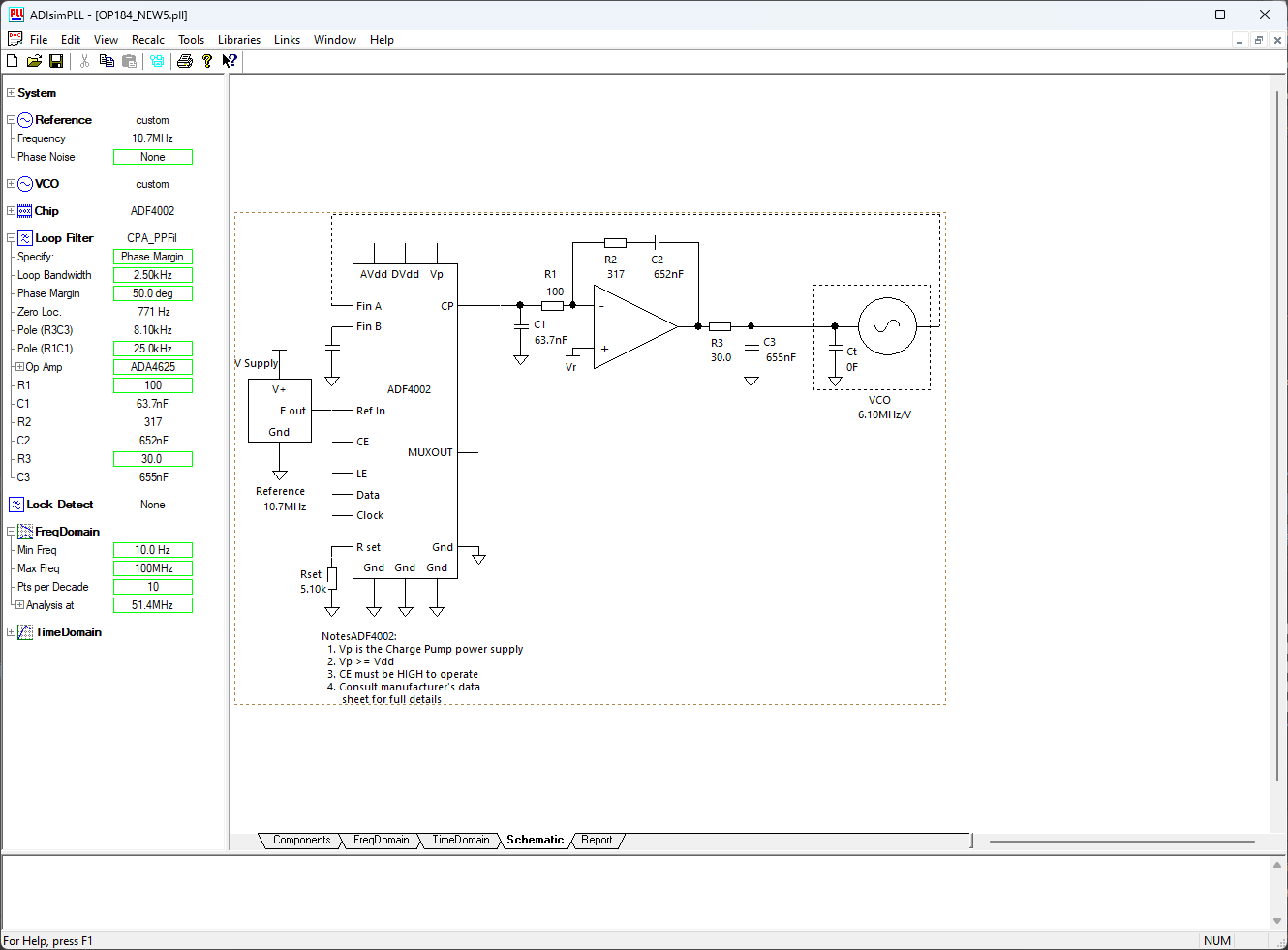Expand the VCO tree node
Screen dimensions: 1288x950
pyautogui.click(x=11, y=184)
